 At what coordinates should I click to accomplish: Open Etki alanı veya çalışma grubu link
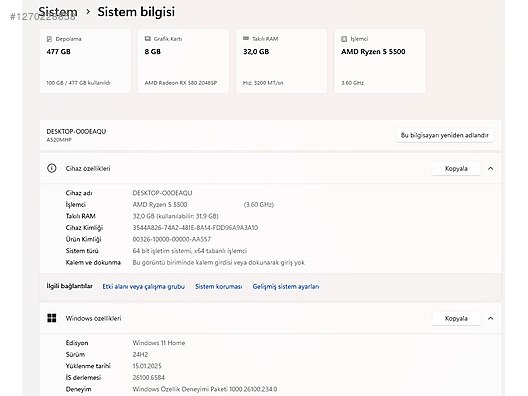click(x=143, y=287)
